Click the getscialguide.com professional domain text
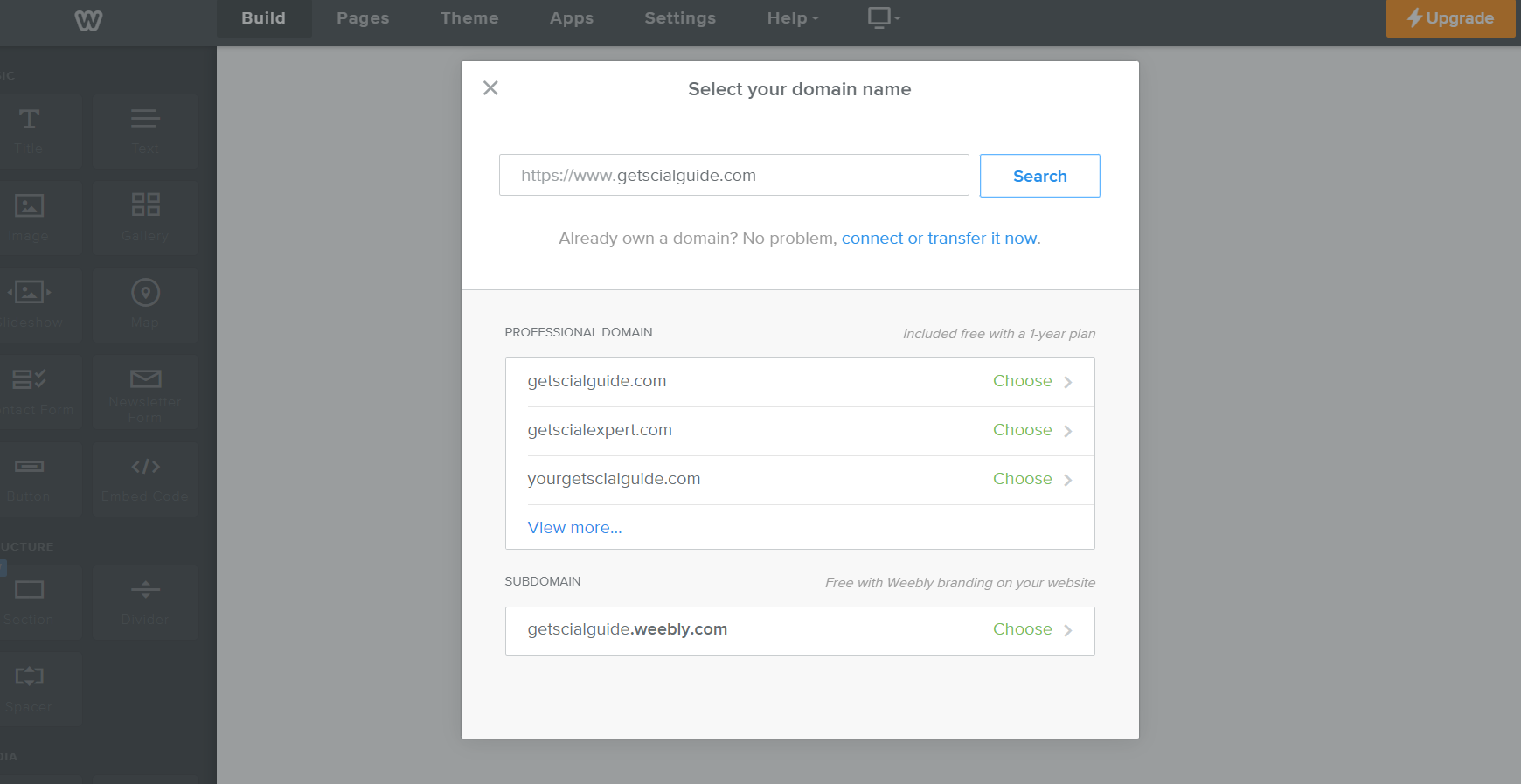Screen dimensions: 1521x784 coord(597,381)
